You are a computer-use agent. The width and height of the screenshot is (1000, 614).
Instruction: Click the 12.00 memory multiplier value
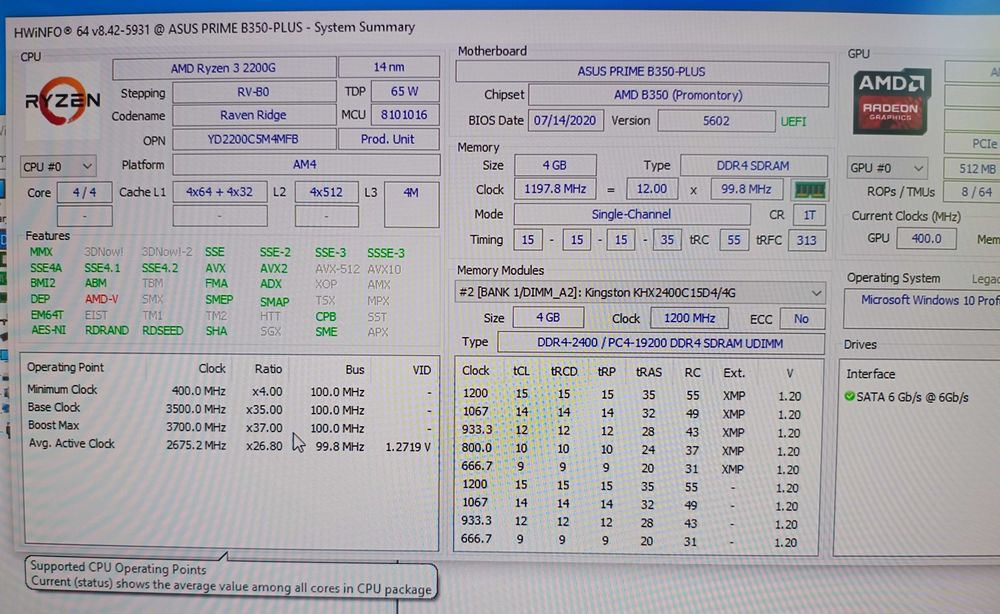(x=652, y=189)
